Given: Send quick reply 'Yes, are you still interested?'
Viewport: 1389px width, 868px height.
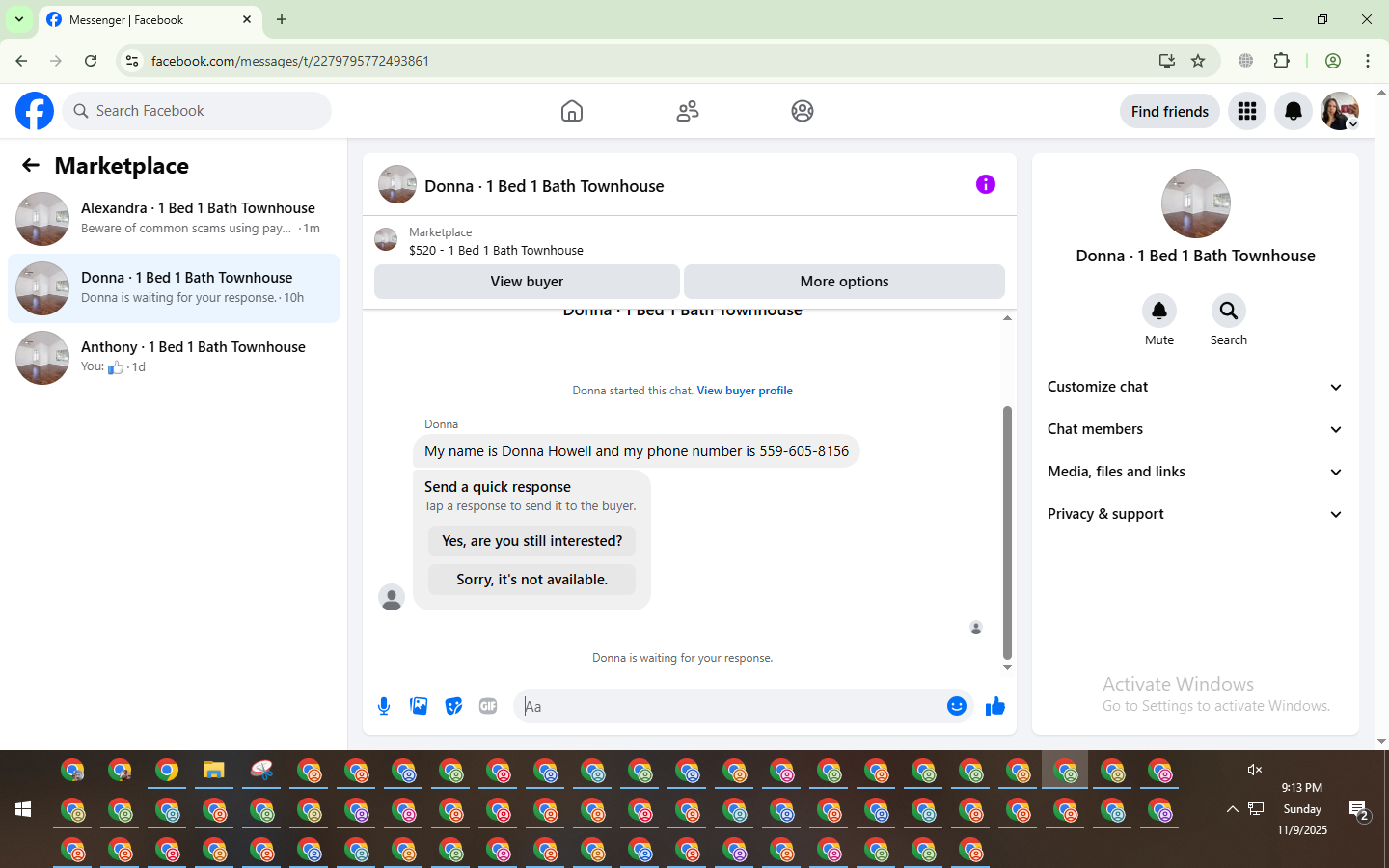Looking at the screenshot, I should 532,541.
